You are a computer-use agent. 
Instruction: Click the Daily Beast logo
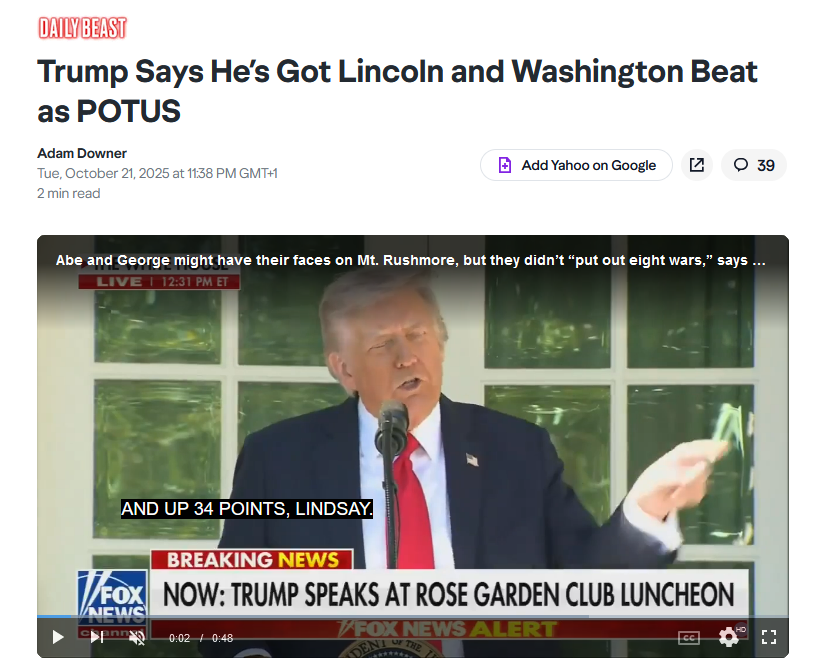(83, 28)
